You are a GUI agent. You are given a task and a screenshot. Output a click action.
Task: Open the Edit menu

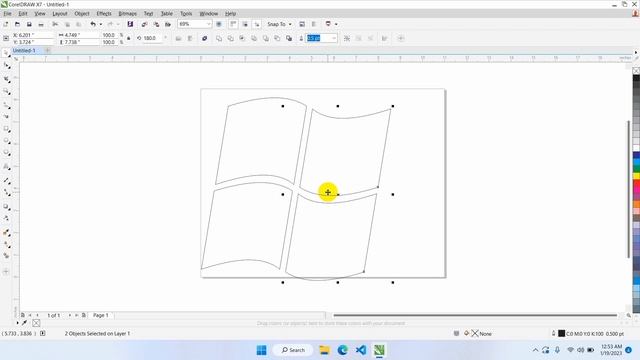23,13
